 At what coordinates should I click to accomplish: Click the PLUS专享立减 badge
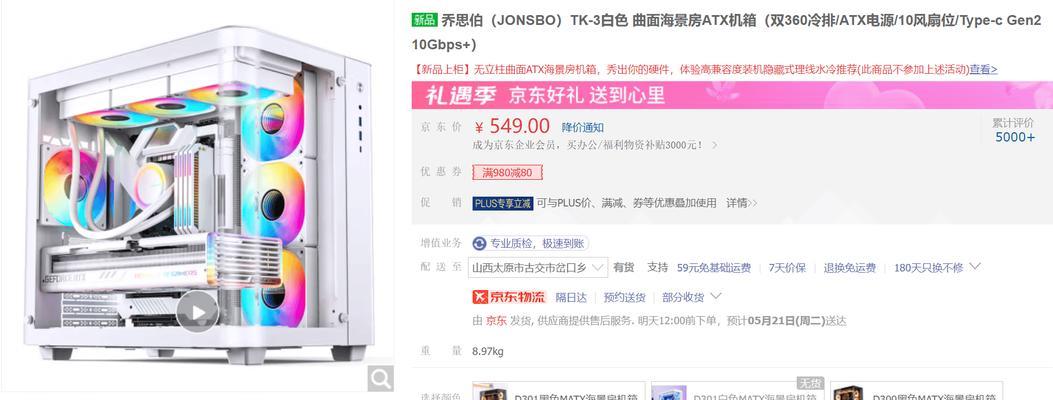pos(502,203)
